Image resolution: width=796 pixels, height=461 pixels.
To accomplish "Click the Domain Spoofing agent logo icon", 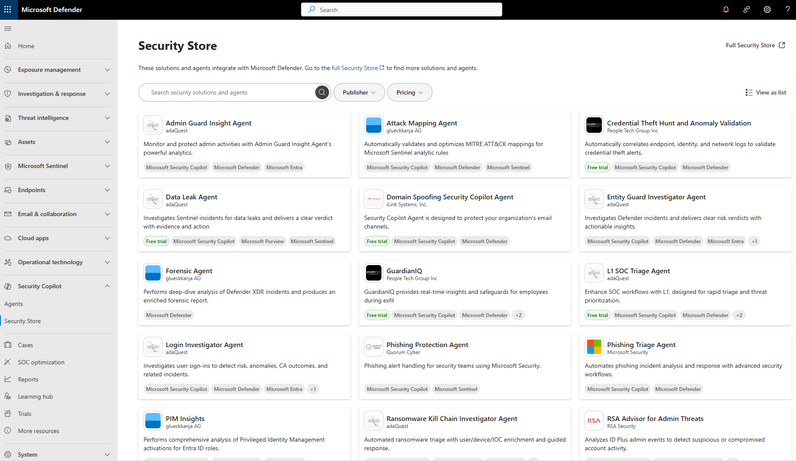I will coord(373,199).
